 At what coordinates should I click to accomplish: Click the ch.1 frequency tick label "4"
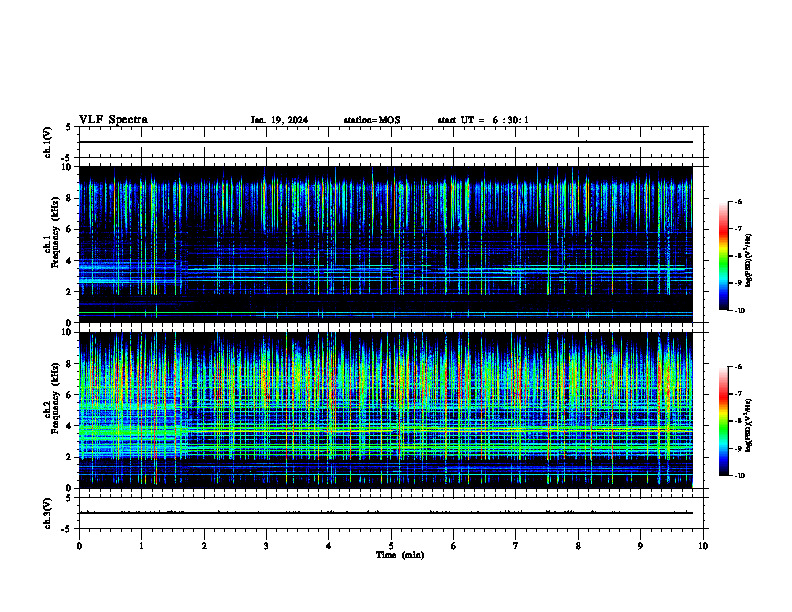69,261
